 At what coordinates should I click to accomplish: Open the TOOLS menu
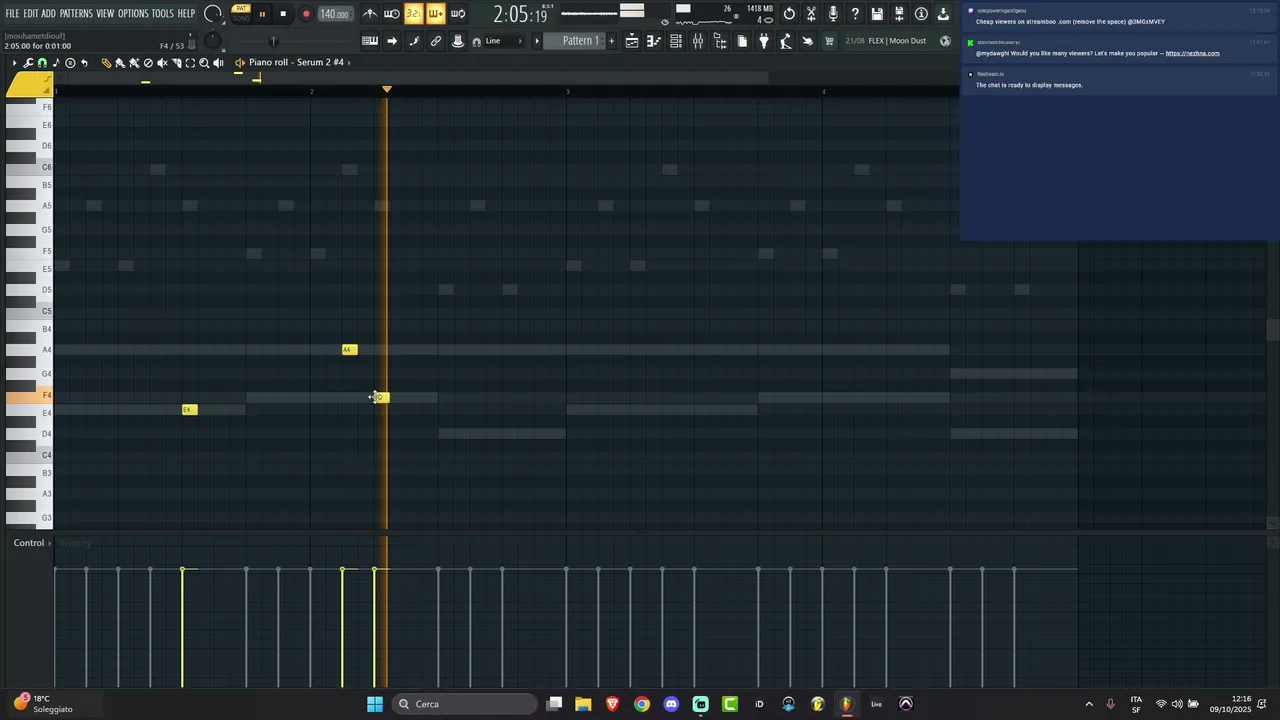point(162,14)
